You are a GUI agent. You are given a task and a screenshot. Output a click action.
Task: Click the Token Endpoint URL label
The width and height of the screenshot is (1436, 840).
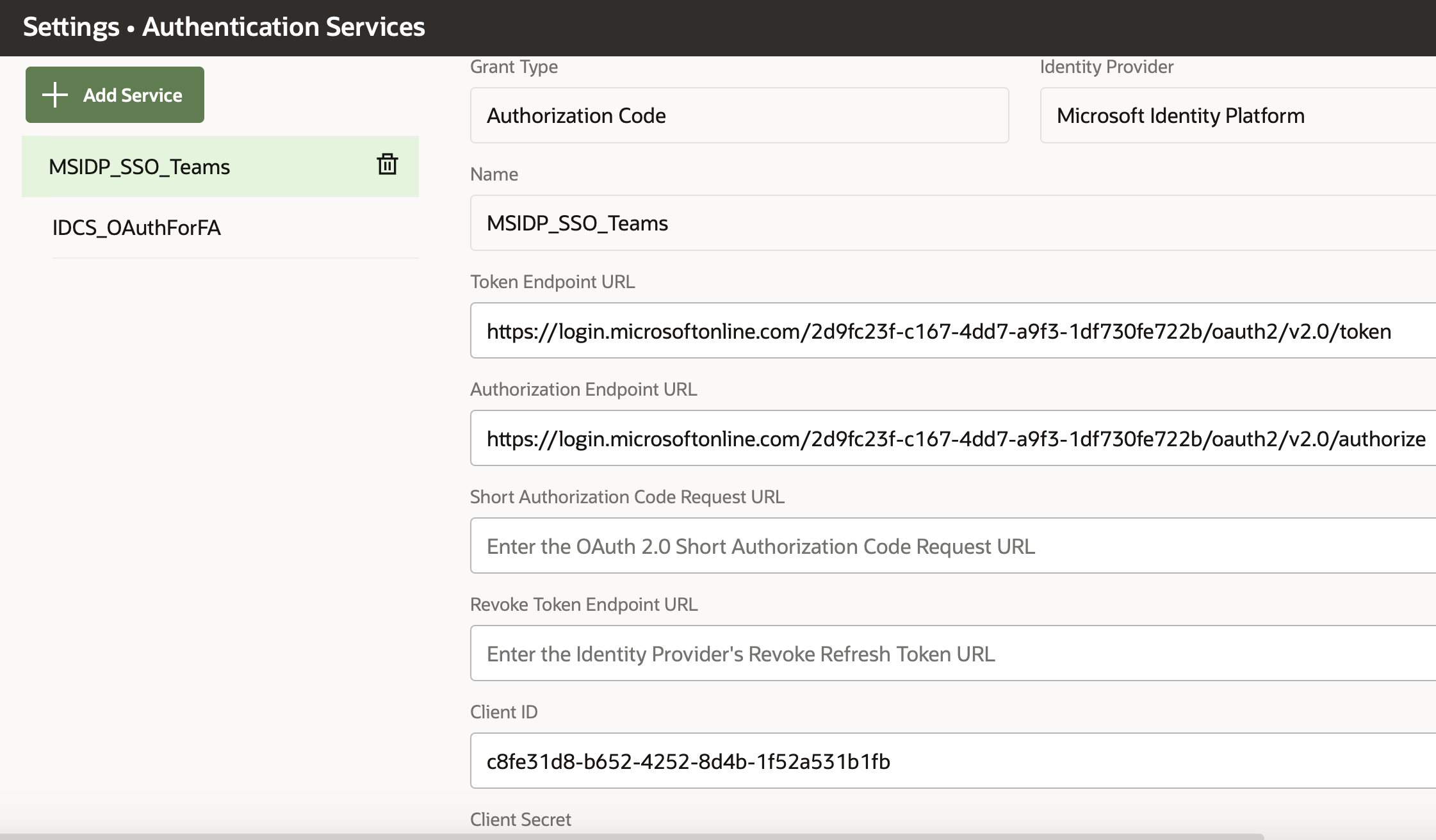tap(552, 282)
